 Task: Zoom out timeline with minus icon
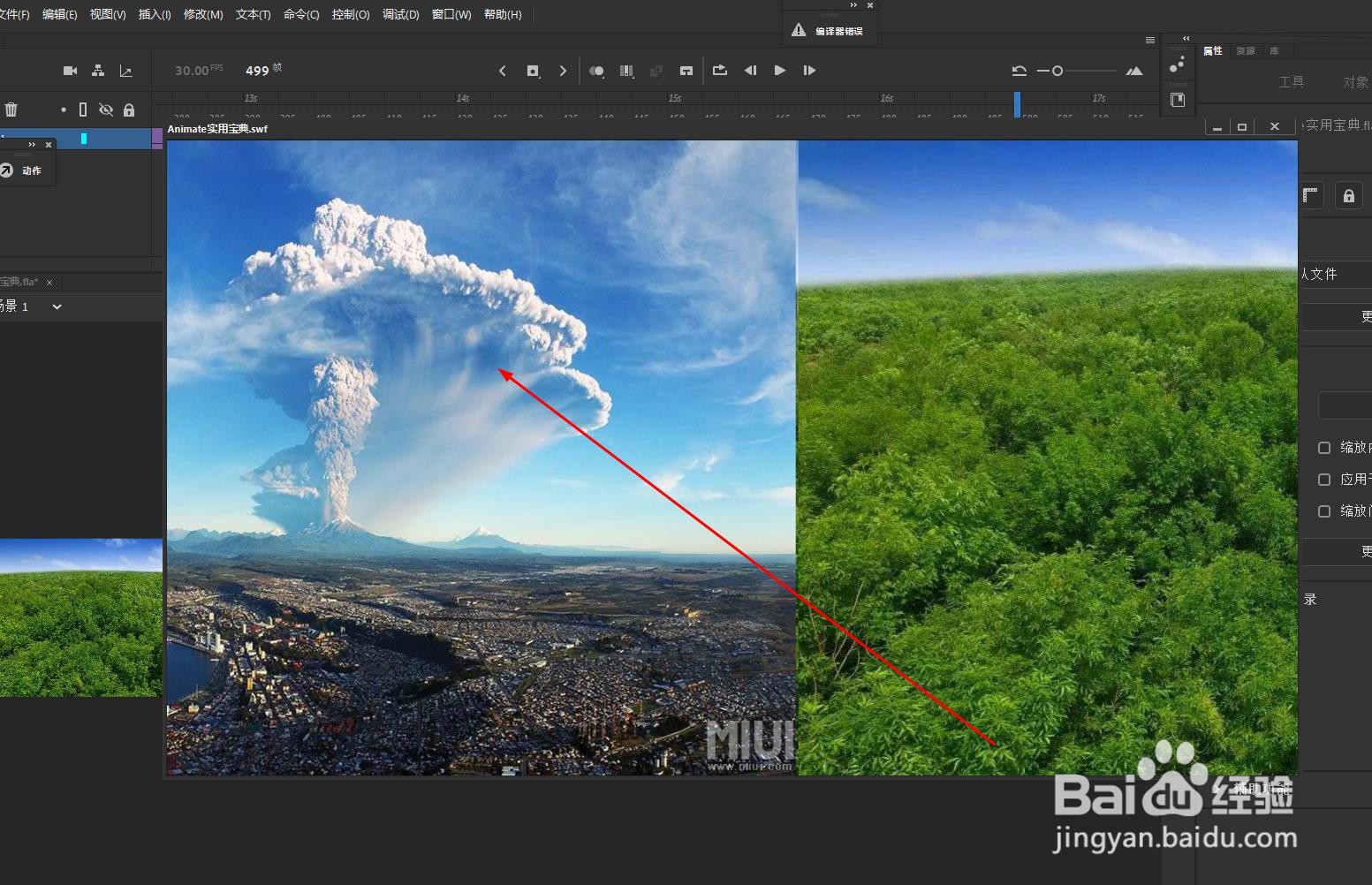(1042, 71)
